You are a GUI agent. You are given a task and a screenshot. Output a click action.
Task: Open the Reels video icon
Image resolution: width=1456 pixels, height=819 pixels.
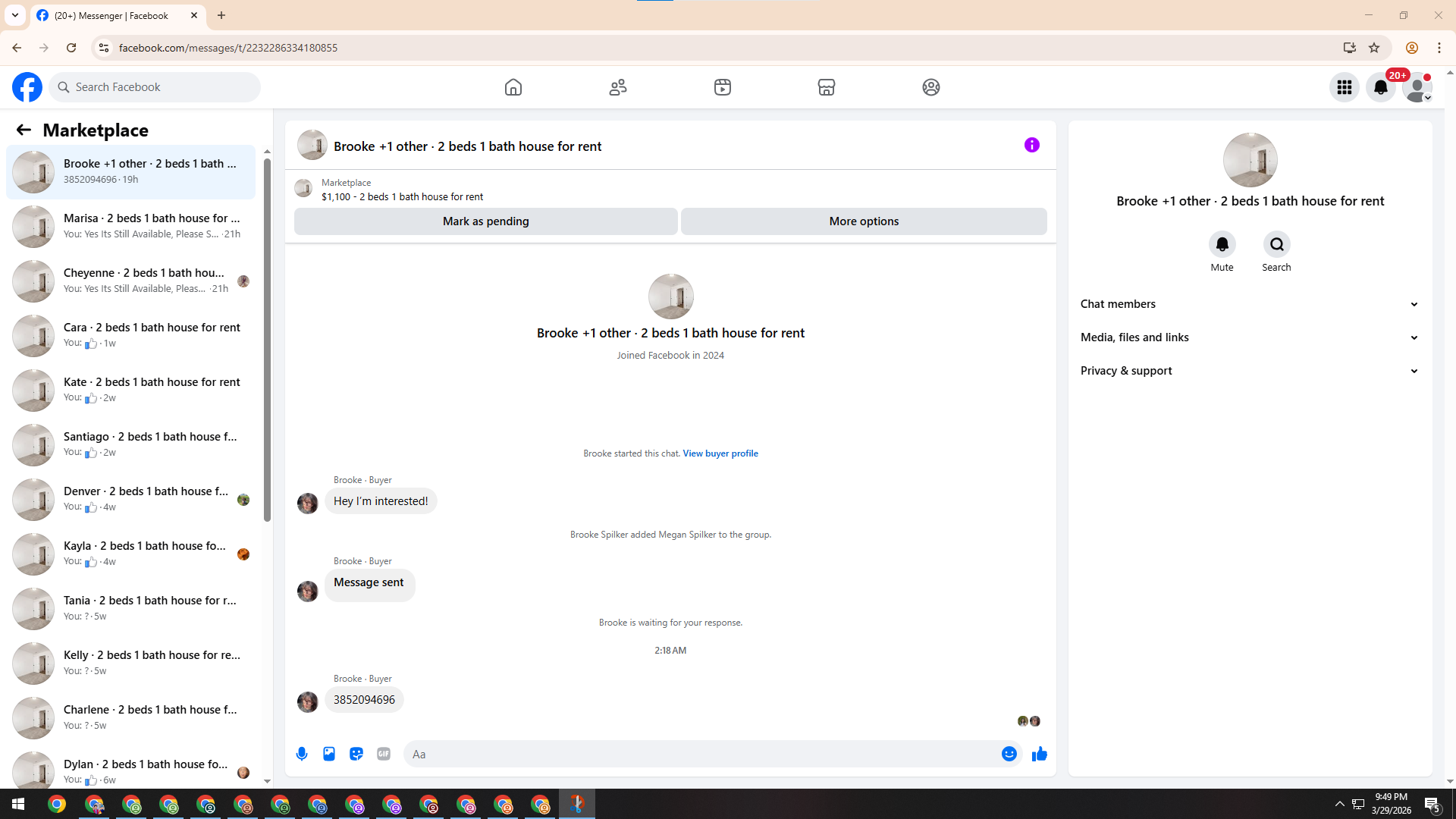point(723,87)
